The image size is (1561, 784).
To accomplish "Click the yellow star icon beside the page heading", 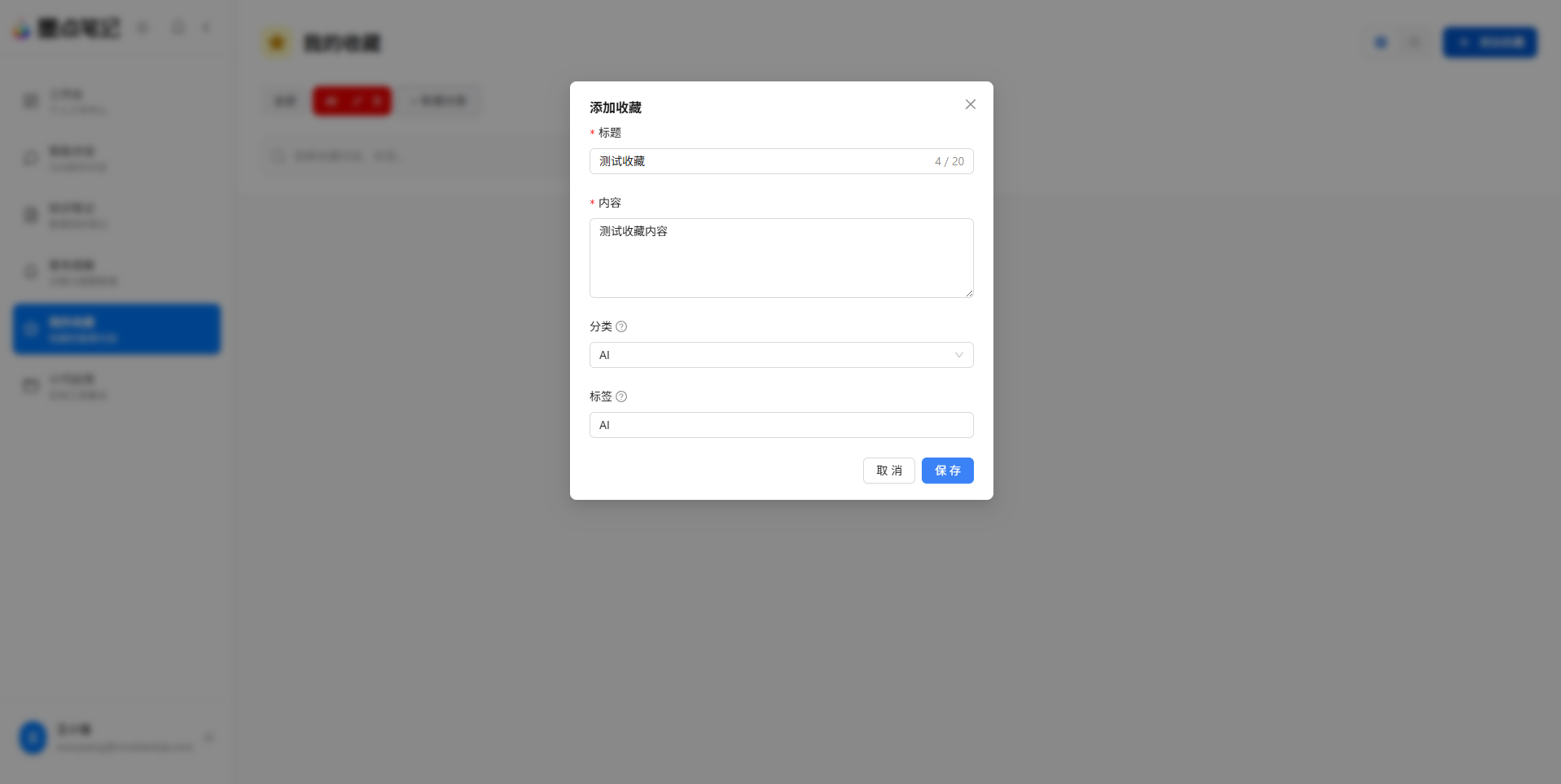I will tap(277, 42).
